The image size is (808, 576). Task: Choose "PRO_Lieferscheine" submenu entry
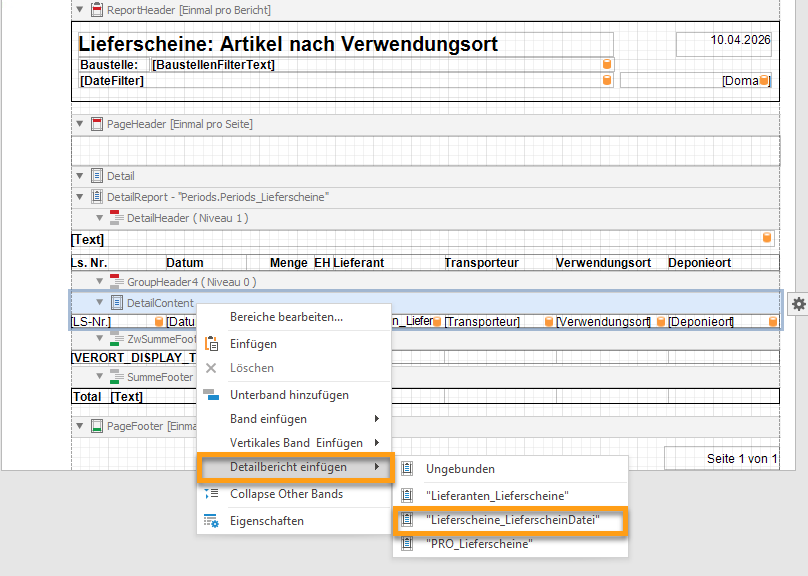point(510,544)
